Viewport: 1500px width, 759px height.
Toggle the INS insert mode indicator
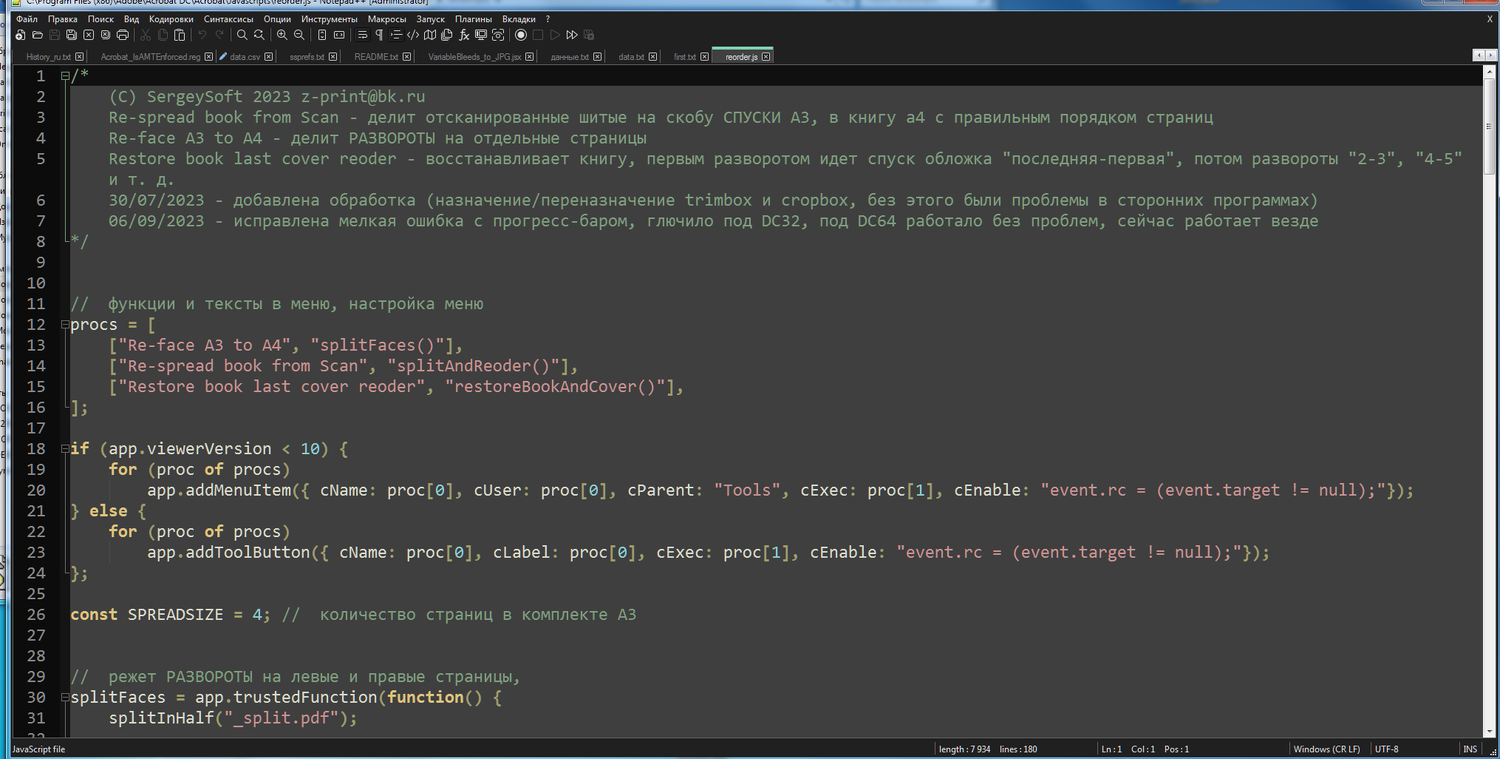coord(1470,749)
